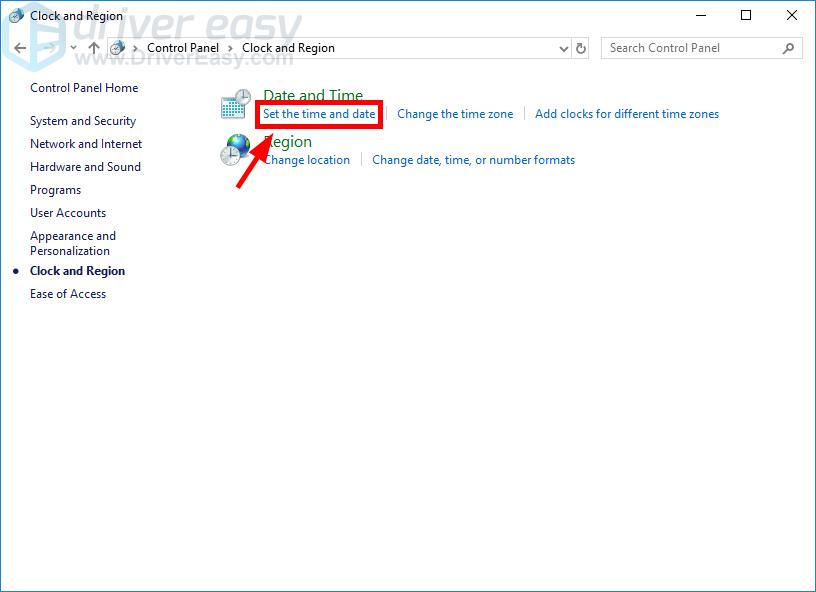Open Hardware and Sound category
Screen dimensions: 816x592
tap(85, 167)
